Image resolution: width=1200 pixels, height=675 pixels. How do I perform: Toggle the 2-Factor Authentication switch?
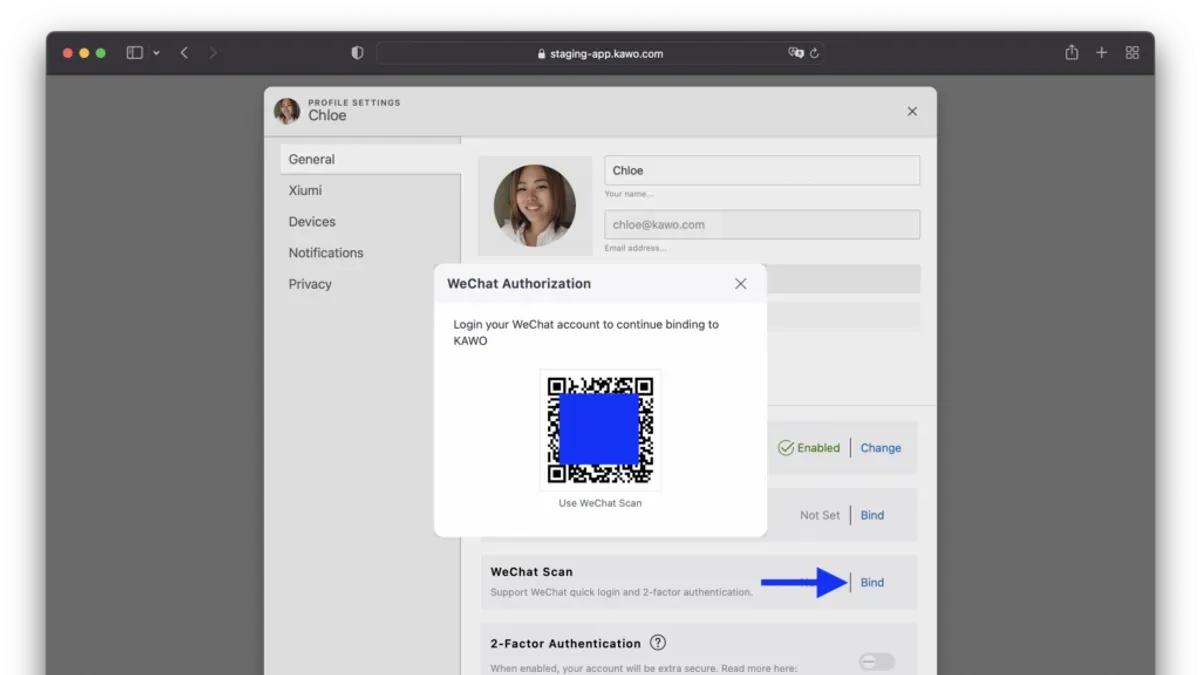[x=877, y=662]
